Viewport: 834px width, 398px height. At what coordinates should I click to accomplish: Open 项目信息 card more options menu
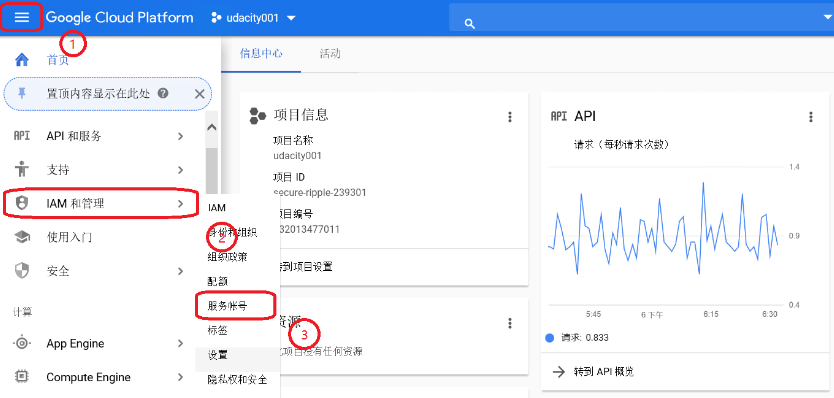tap(510, 117)
